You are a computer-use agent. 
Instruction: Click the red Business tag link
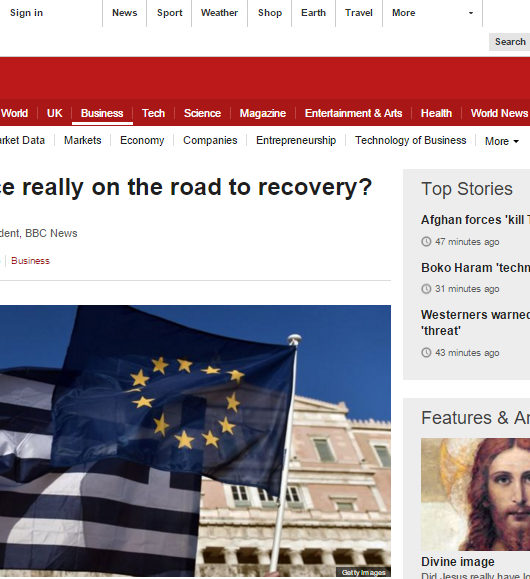pyautogui.click(x=30, y=261)
